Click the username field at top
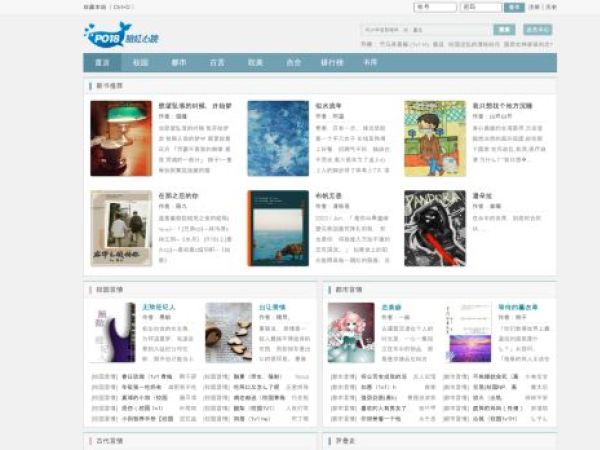Screen dimensions: 600x450 coord(434,7)
